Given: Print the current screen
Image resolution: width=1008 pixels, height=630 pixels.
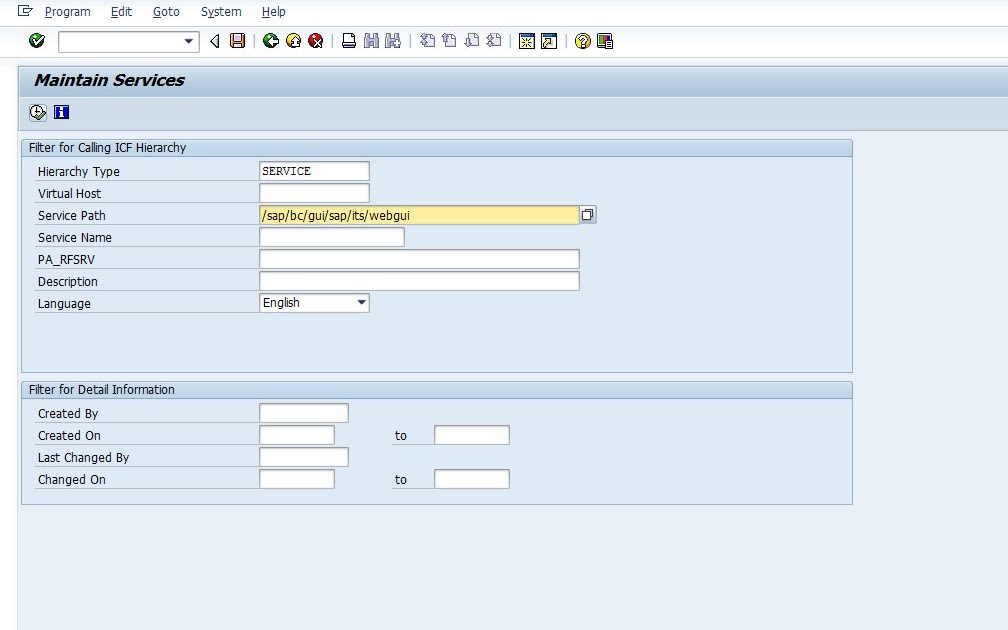Looking at the screenshot, I should [x=347, y=41].
